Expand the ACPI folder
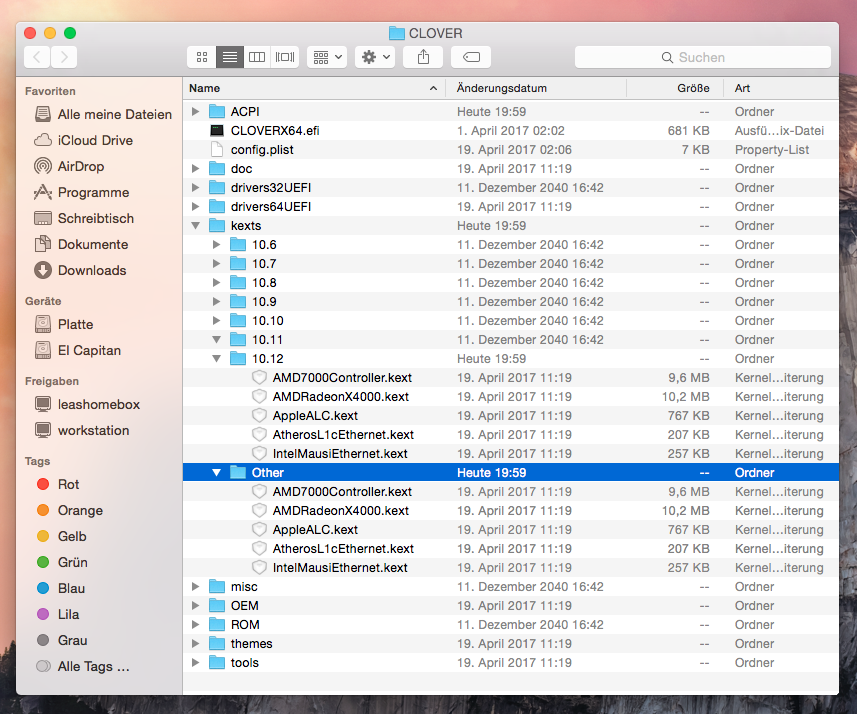The image size is (857, 714). [x=195, y=112]
